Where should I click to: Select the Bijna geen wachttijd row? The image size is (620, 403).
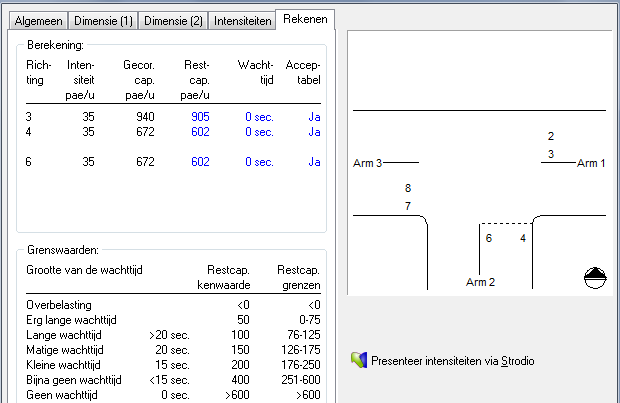click(173, 380)
